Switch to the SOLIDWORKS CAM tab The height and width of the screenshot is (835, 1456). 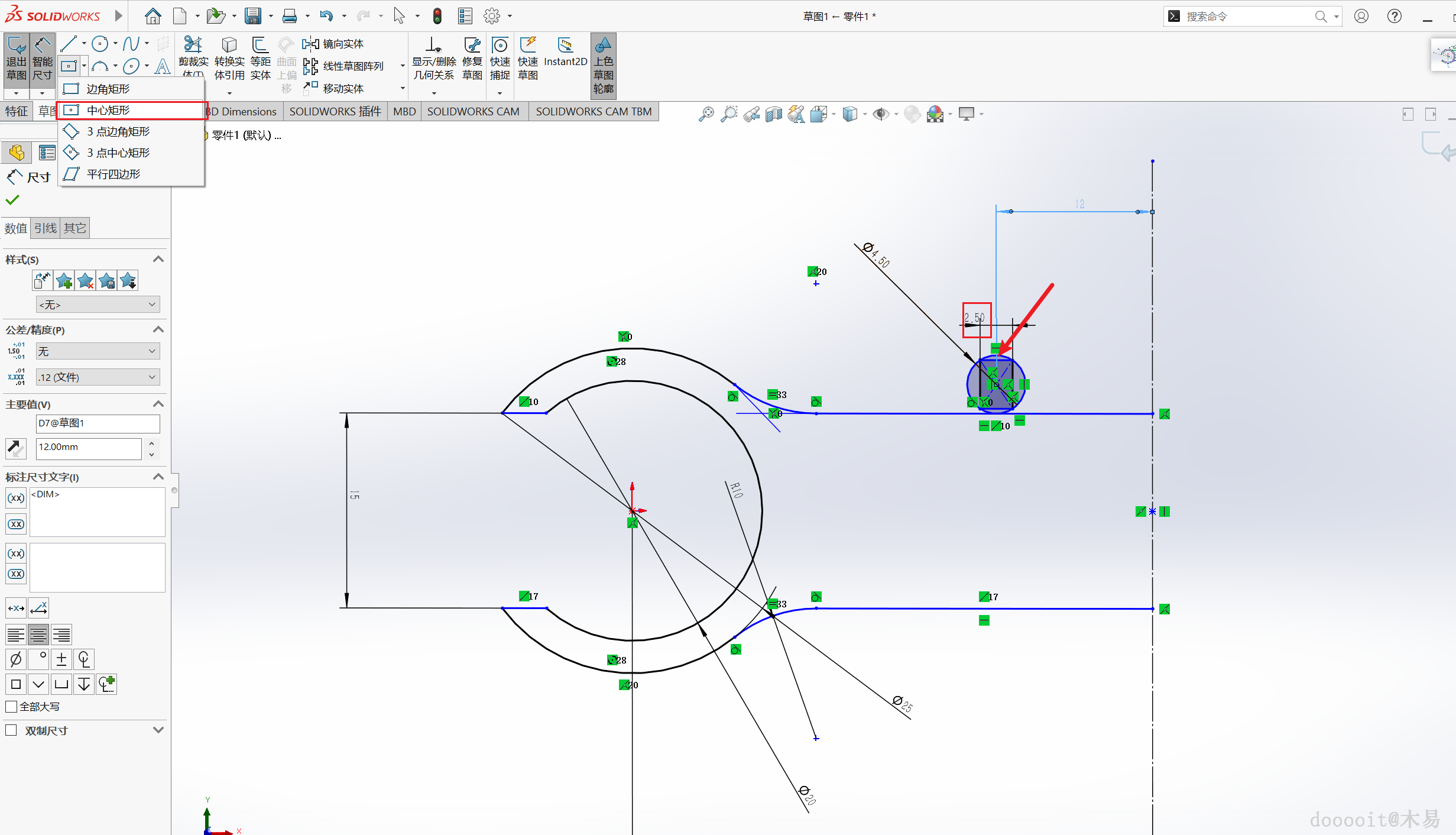coord(473,111)
